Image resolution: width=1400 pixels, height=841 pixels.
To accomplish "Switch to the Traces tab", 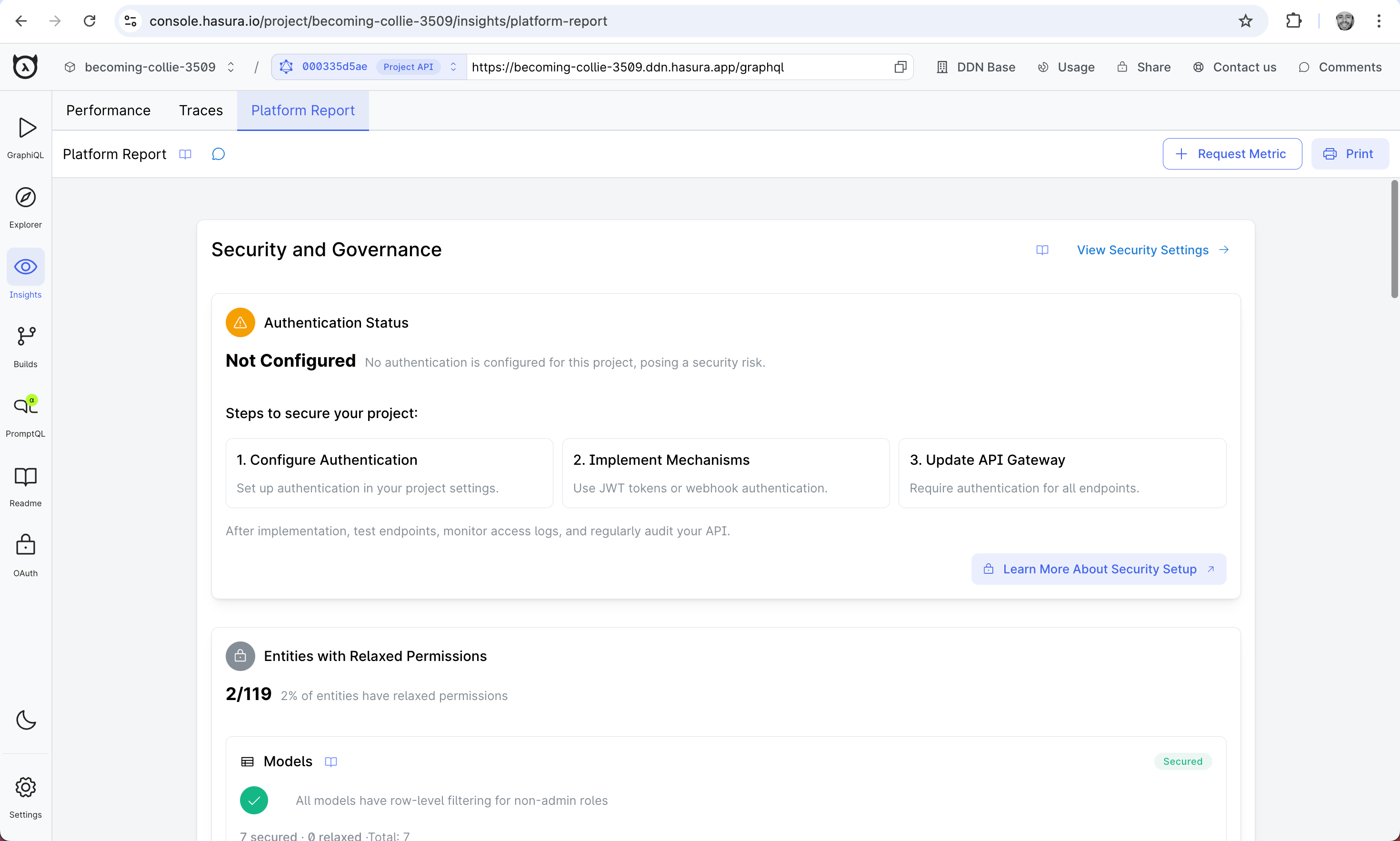I will point(200,110).
